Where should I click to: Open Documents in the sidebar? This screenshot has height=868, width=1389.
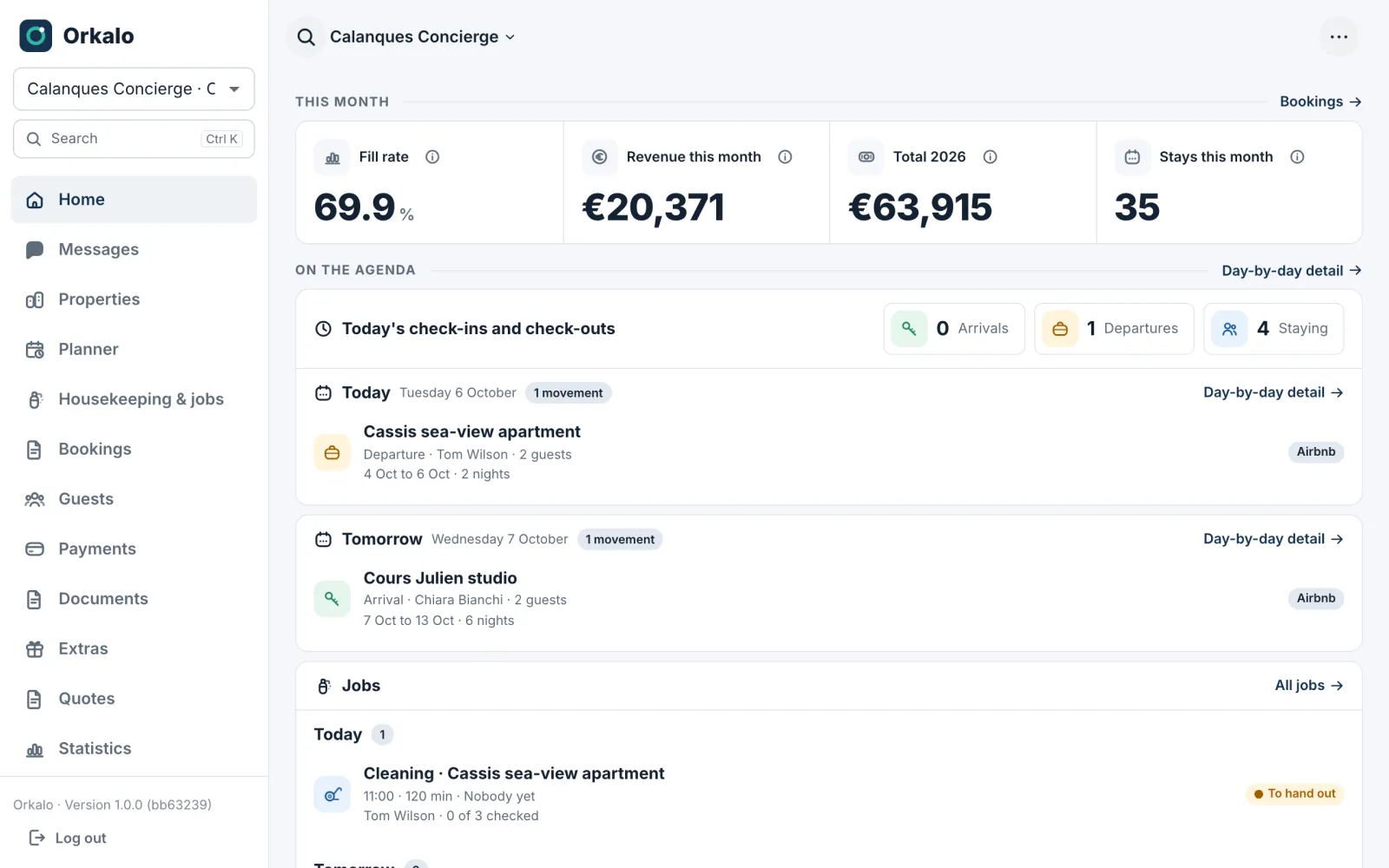tap(134, 599)
